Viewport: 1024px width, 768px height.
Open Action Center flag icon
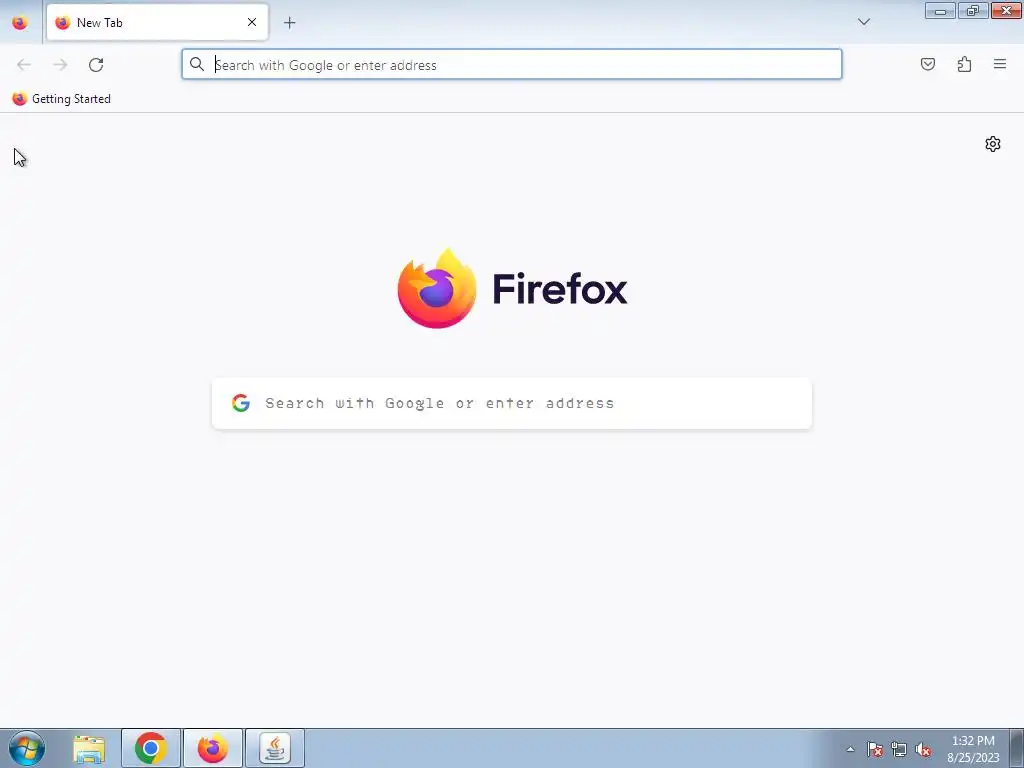point(875,749)
